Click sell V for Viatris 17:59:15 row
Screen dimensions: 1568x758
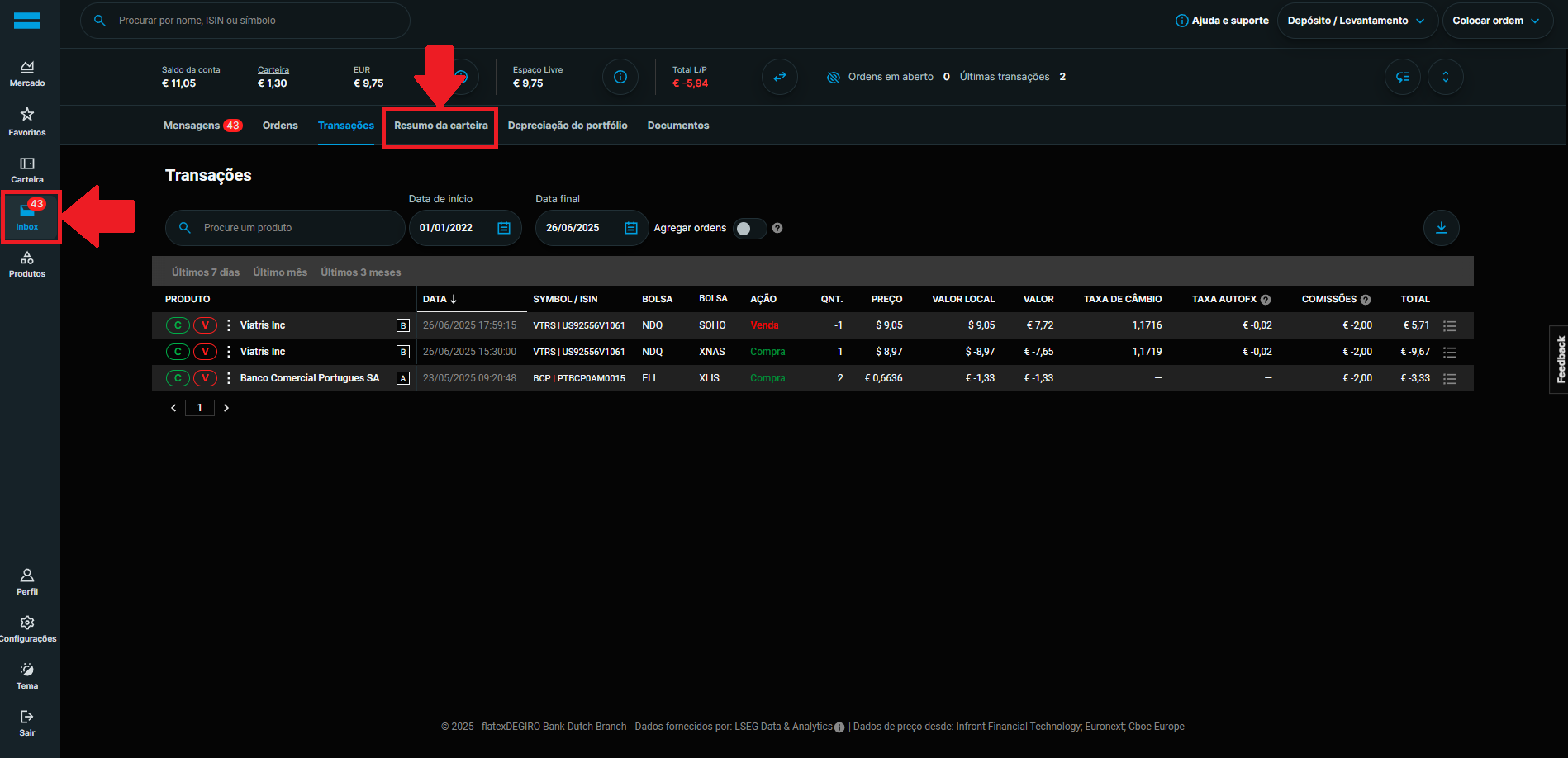(206, 325)
